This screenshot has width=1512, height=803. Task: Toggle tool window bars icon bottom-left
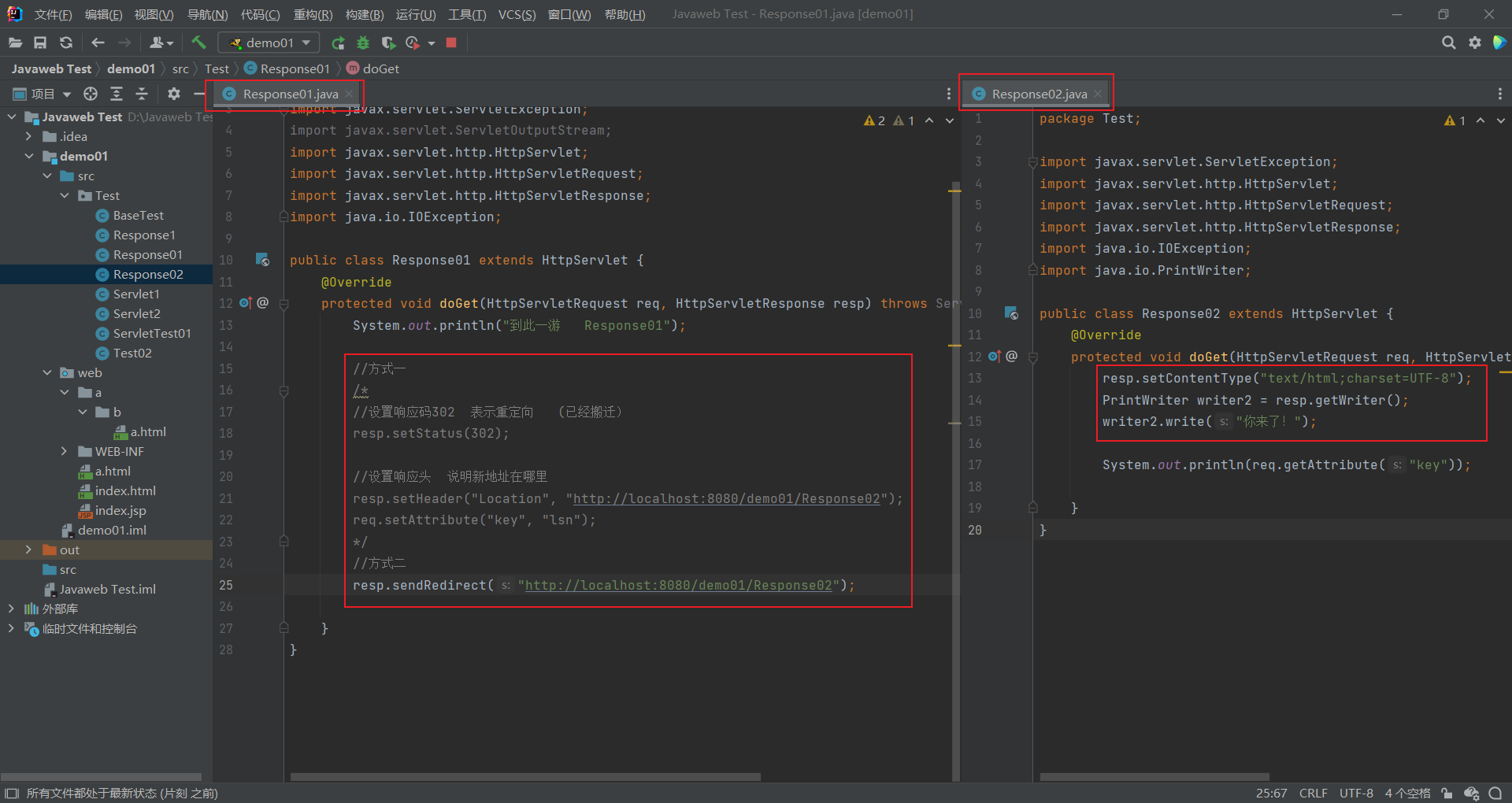point(11,793)
